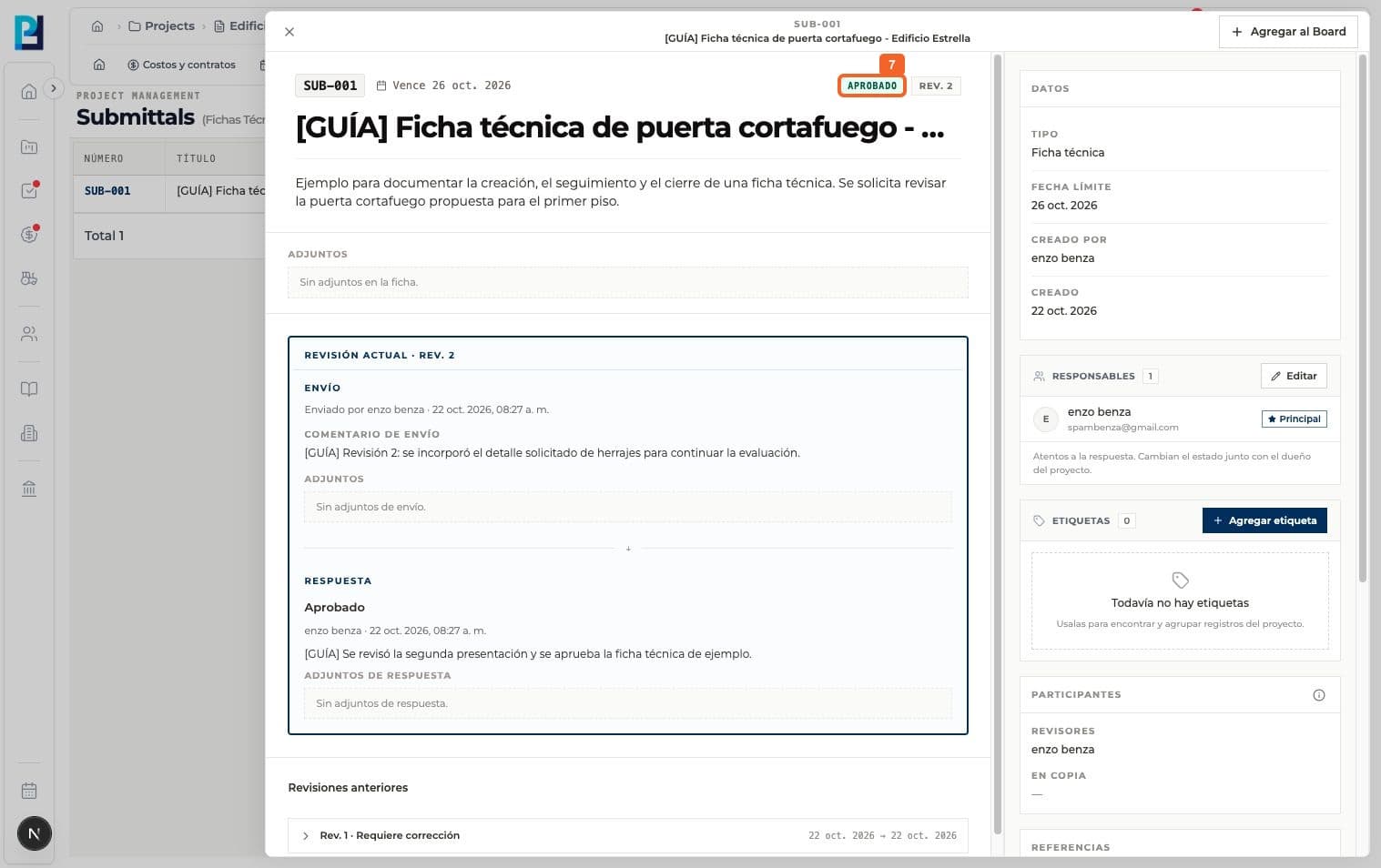Close the SUB-001 detail panel
The height and width of the screenshot is (868, 1381).
(x=289, y=32)
